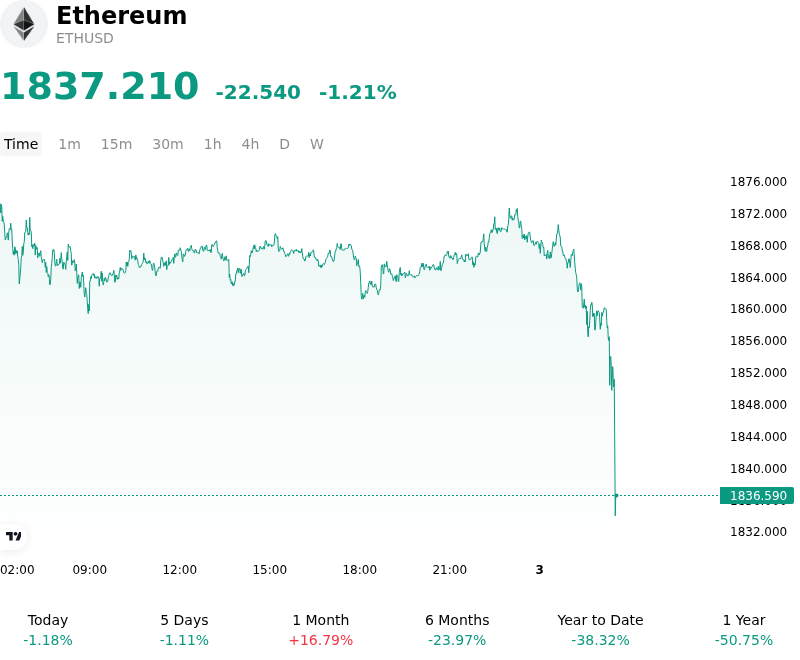Select the 1m time interval
800x660 pixels.
coord(69,144)
